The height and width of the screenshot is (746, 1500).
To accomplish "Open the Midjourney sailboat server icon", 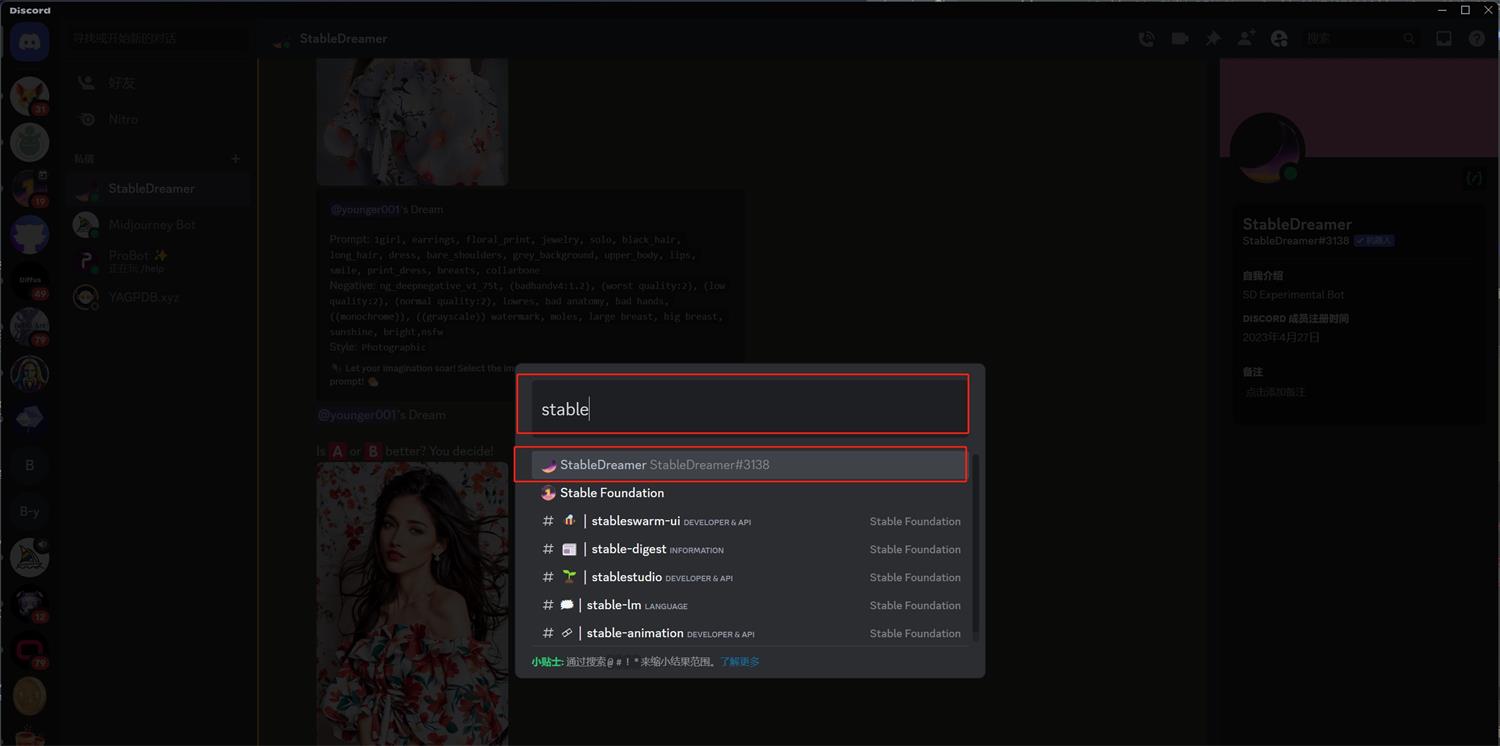I will [x=29, y=558].
